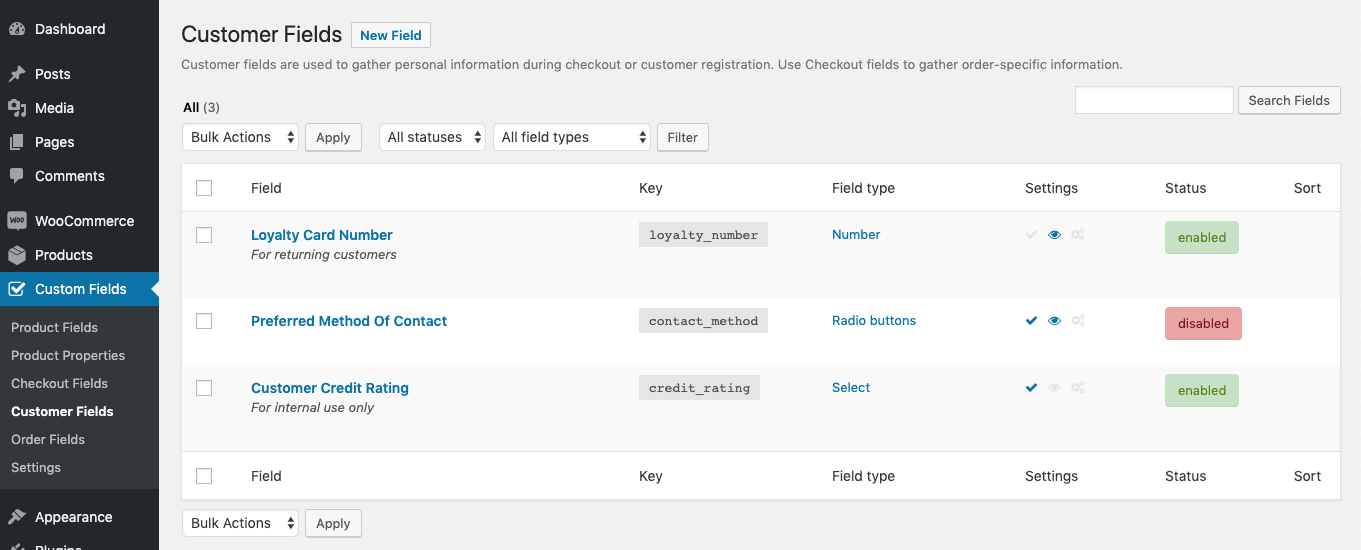The height and width of the screenshot is (550, 1361).
Task: Click the WooCommerce logo icon
Action: pyautogui.click(x=17, y=221)
